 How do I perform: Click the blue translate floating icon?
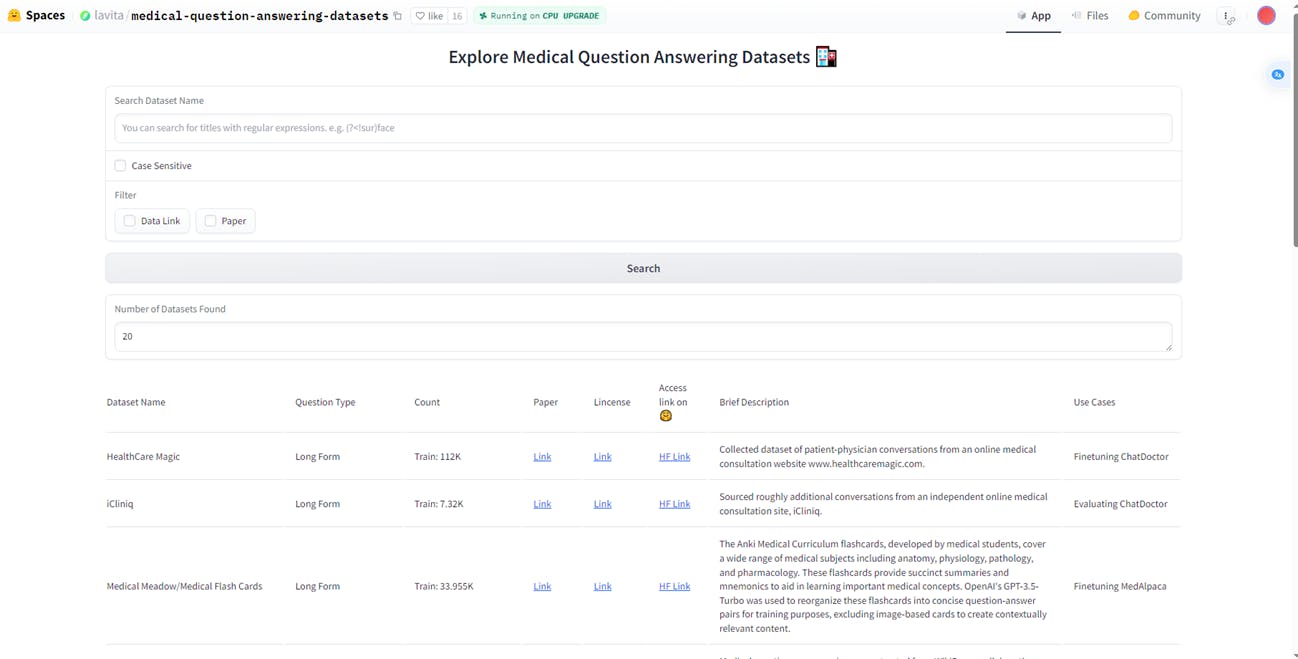(x=1277, y=75)
